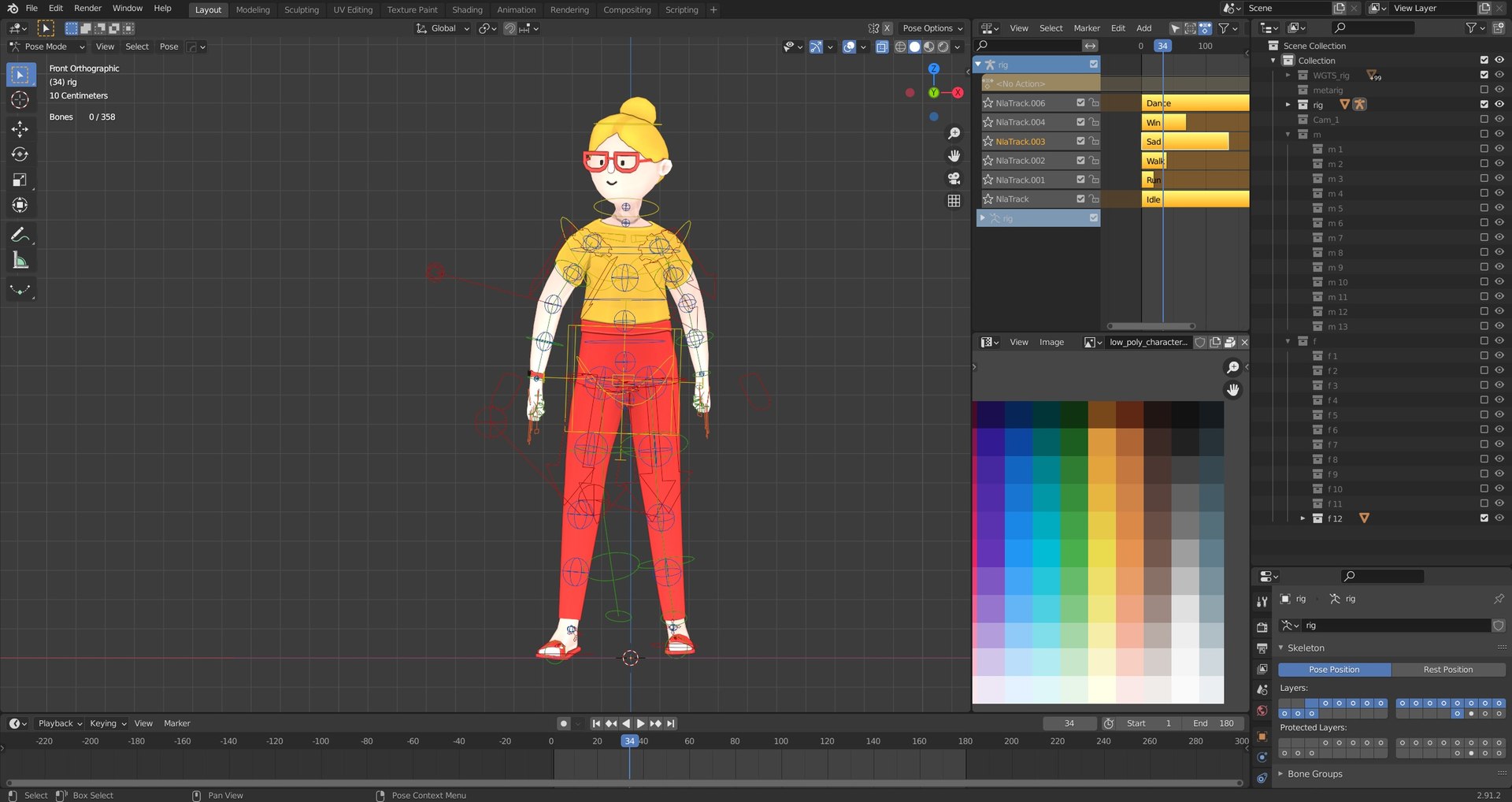Open the Render menu
The height and width of the screenshot is (802, 1512).
[x=87, y=9]
